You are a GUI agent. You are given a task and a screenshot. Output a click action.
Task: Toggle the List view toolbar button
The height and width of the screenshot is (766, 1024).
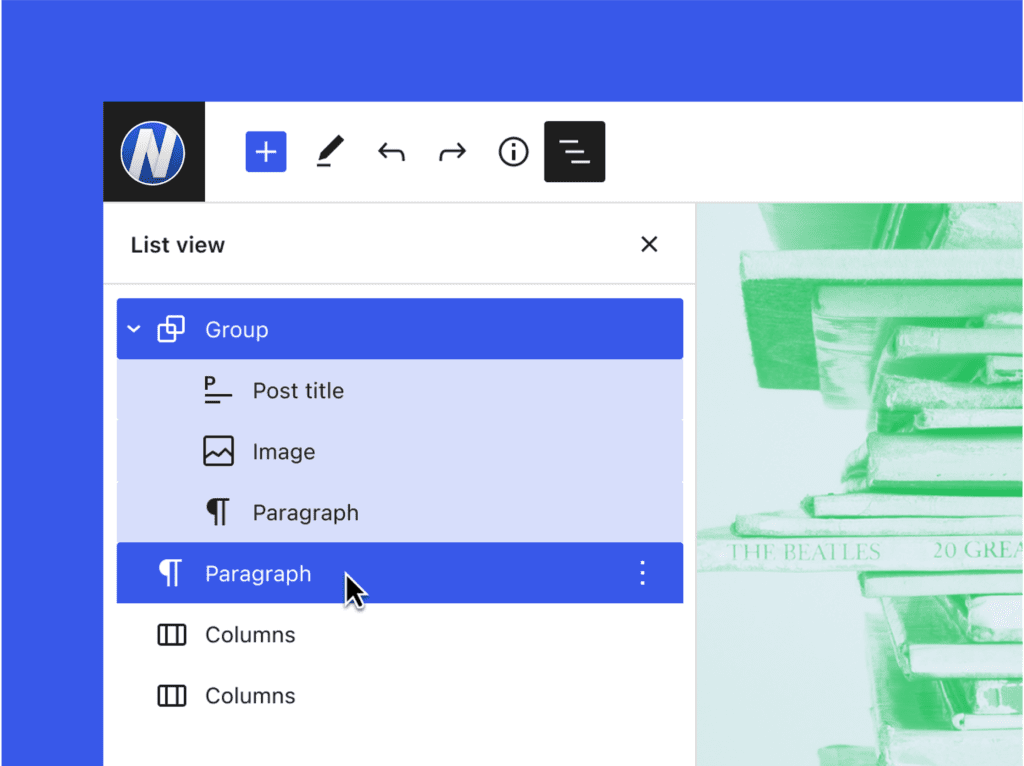(x=575, y=152)
